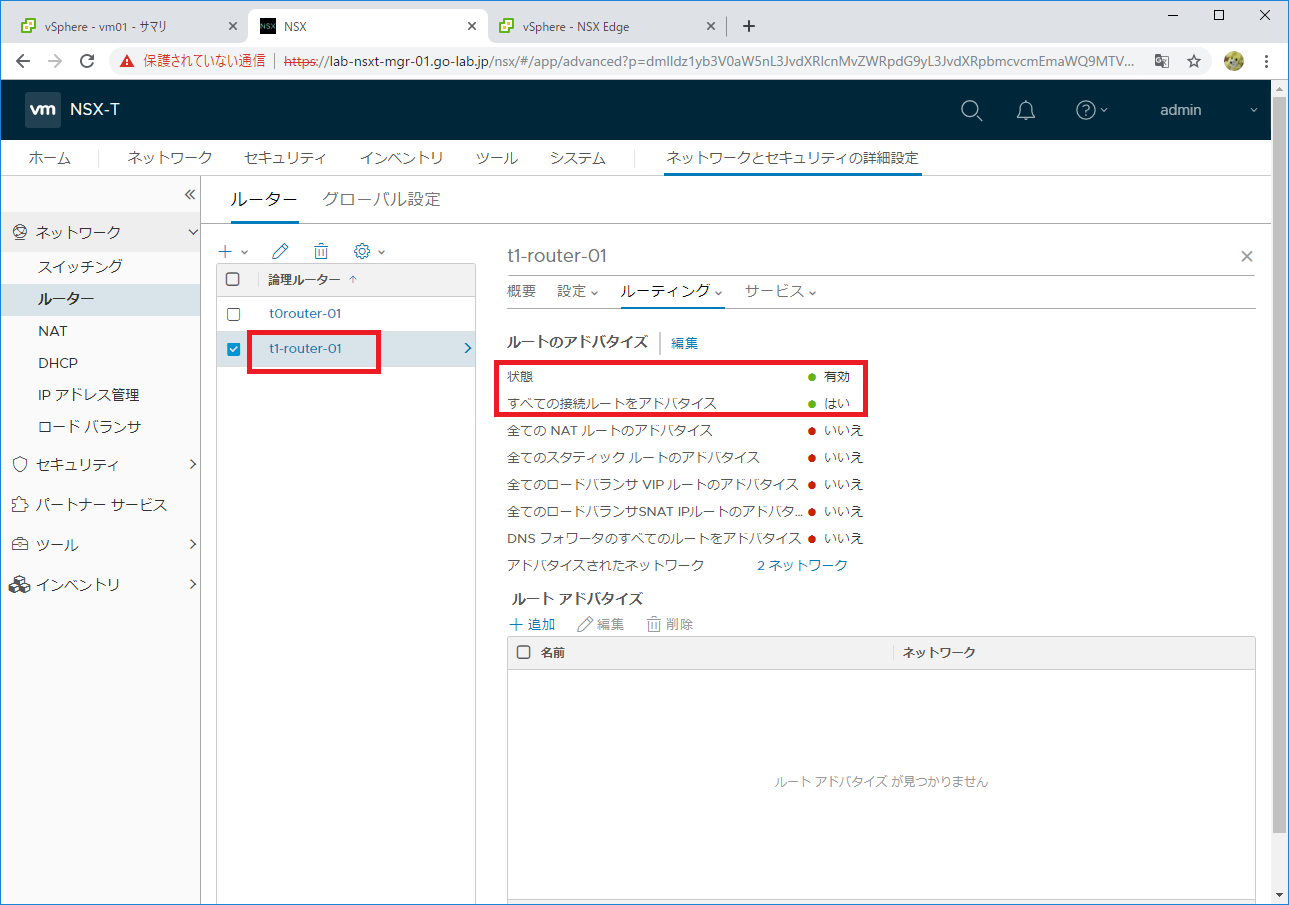
Task: Bookmark this page with the star icon
Action: click(x=1194, y=61)
